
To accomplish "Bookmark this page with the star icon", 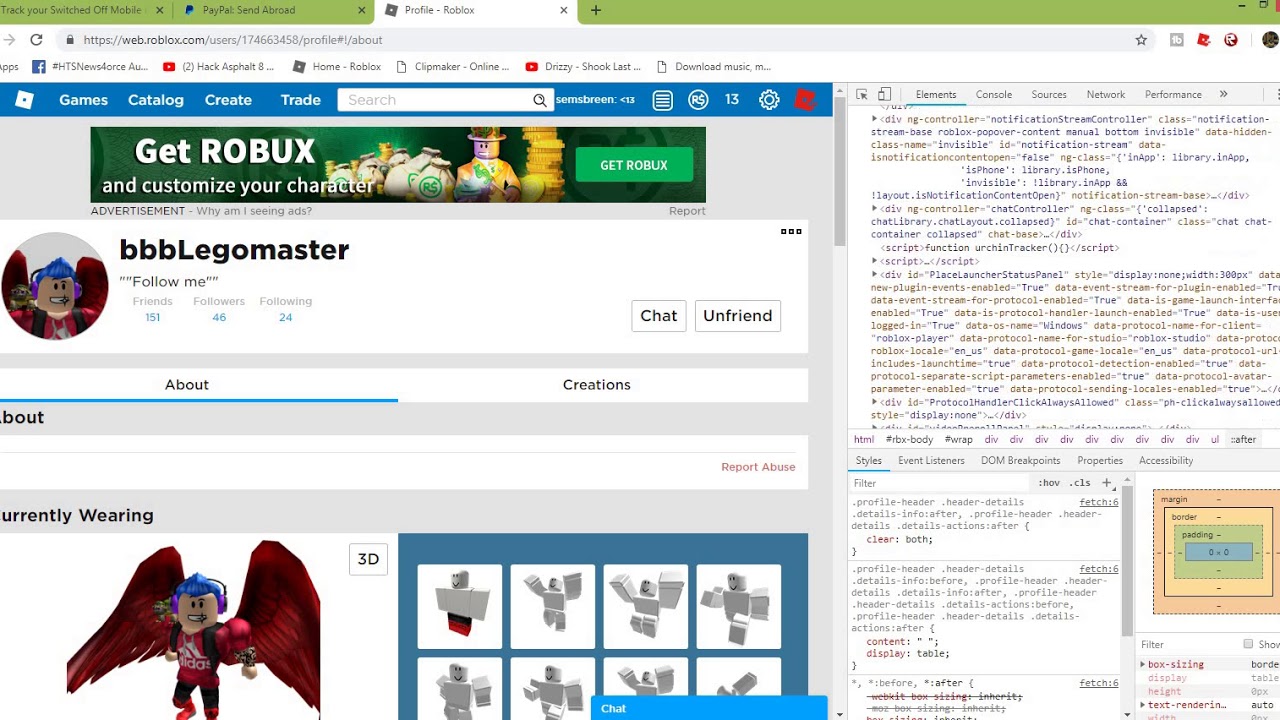I will click(x=1141, y=40).
